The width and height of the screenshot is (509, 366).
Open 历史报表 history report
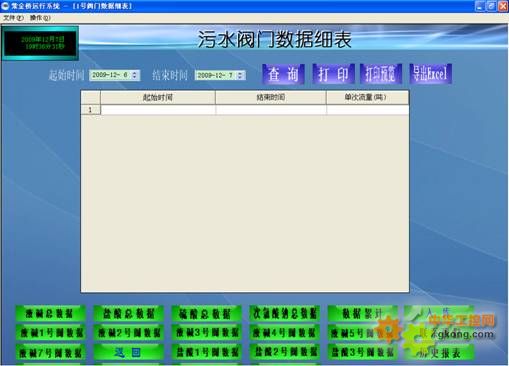(x=439, y=353)
